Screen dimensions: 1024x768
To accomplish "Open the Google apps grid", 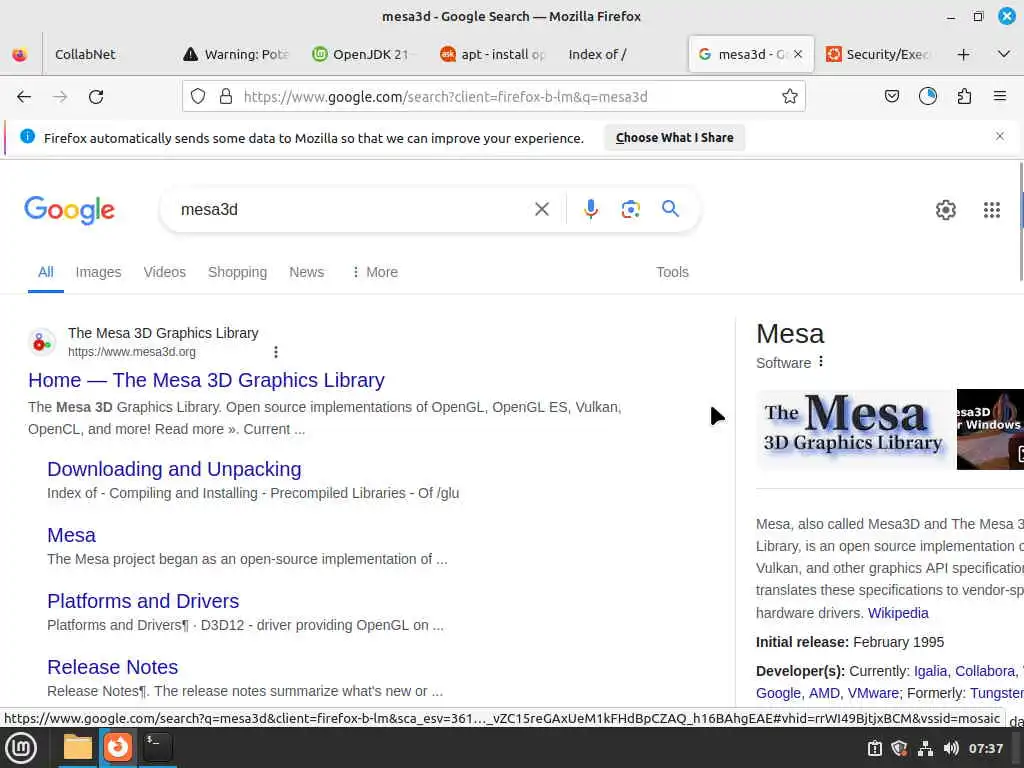I will click(x=991, y=210).
